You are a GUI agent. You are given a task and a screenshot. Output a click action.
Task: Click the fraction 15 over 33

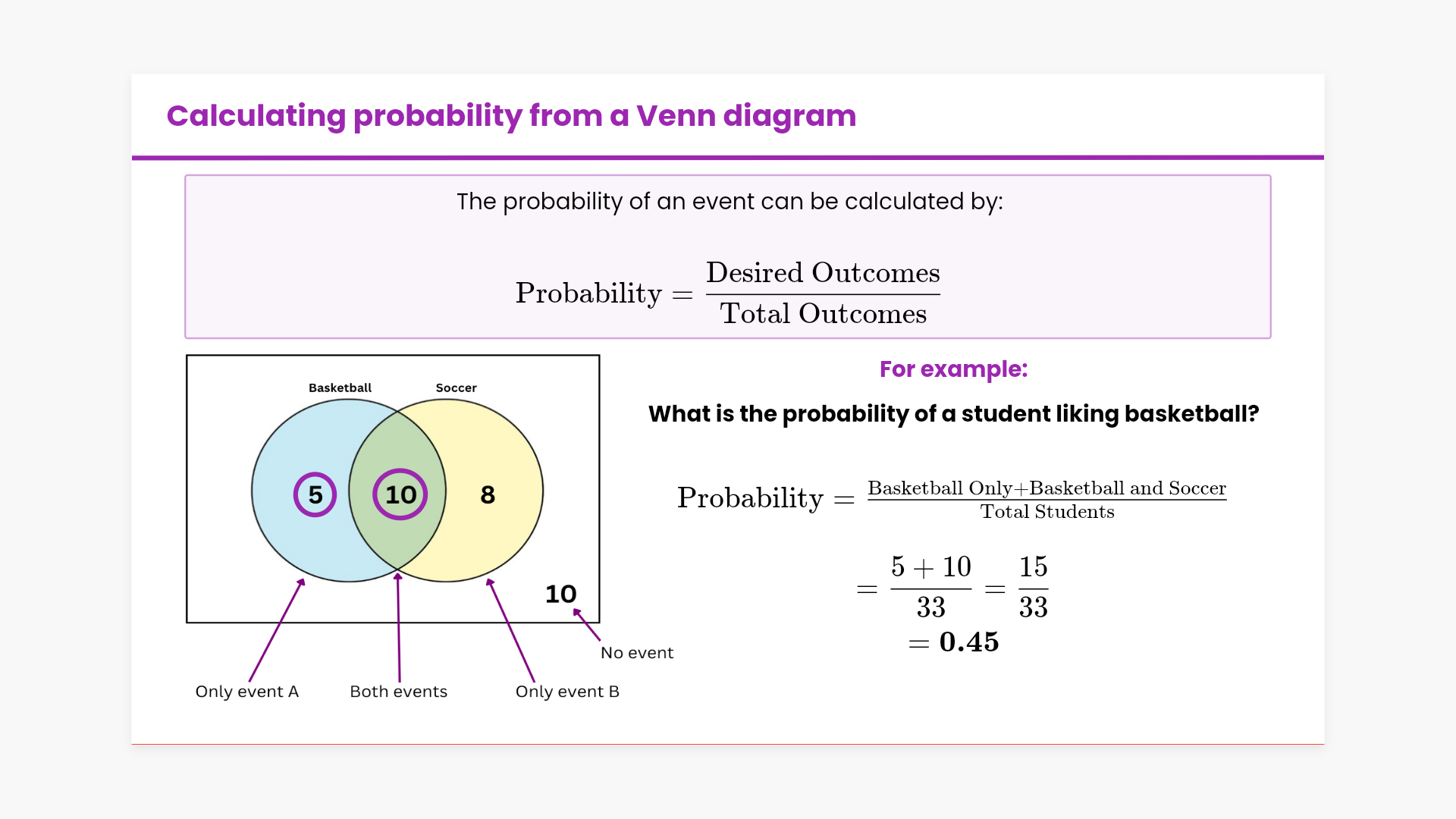tap(1033, 587)
